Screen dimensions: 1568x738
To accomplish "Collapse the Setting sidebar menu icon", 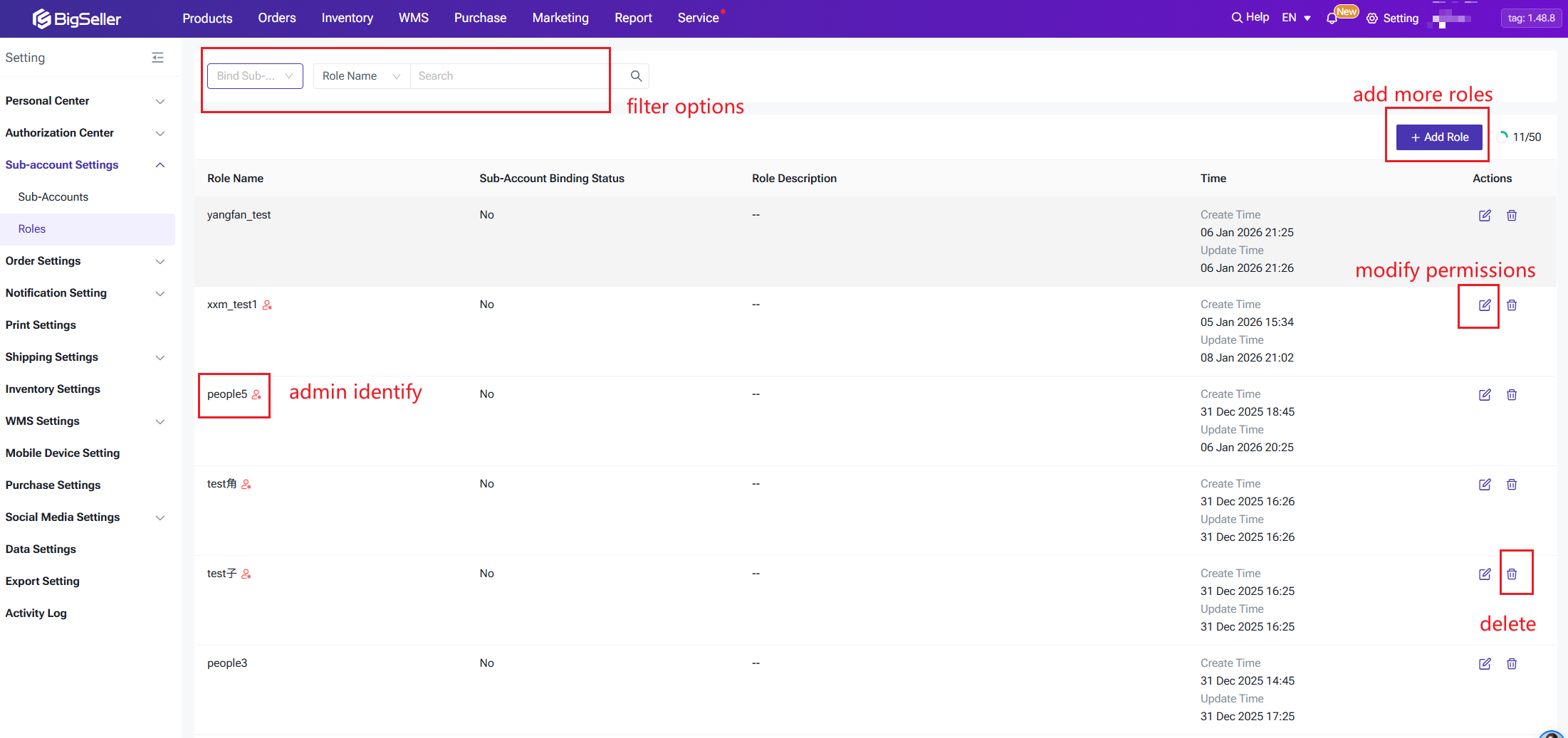I will pos(157,58).
